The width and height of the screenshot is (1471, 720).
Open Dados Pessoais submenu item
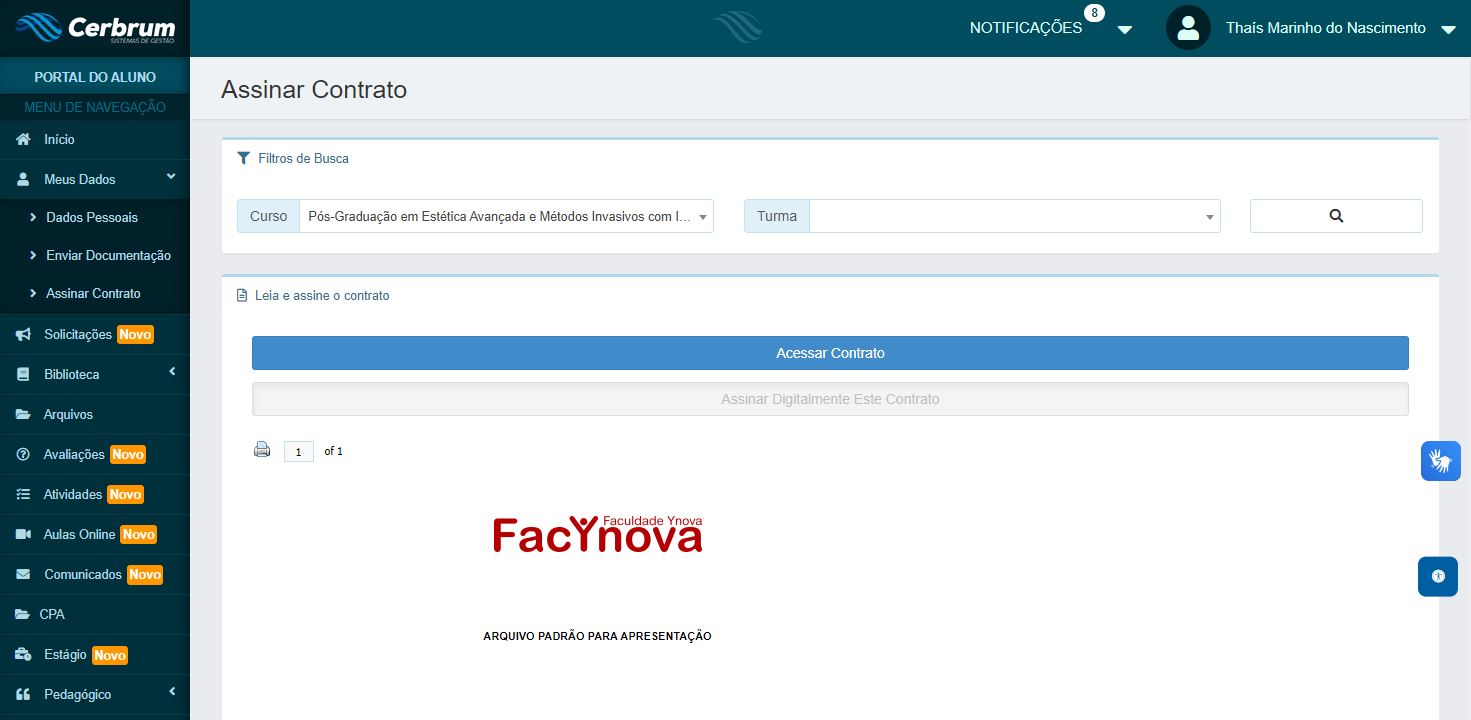pos(95,217)
